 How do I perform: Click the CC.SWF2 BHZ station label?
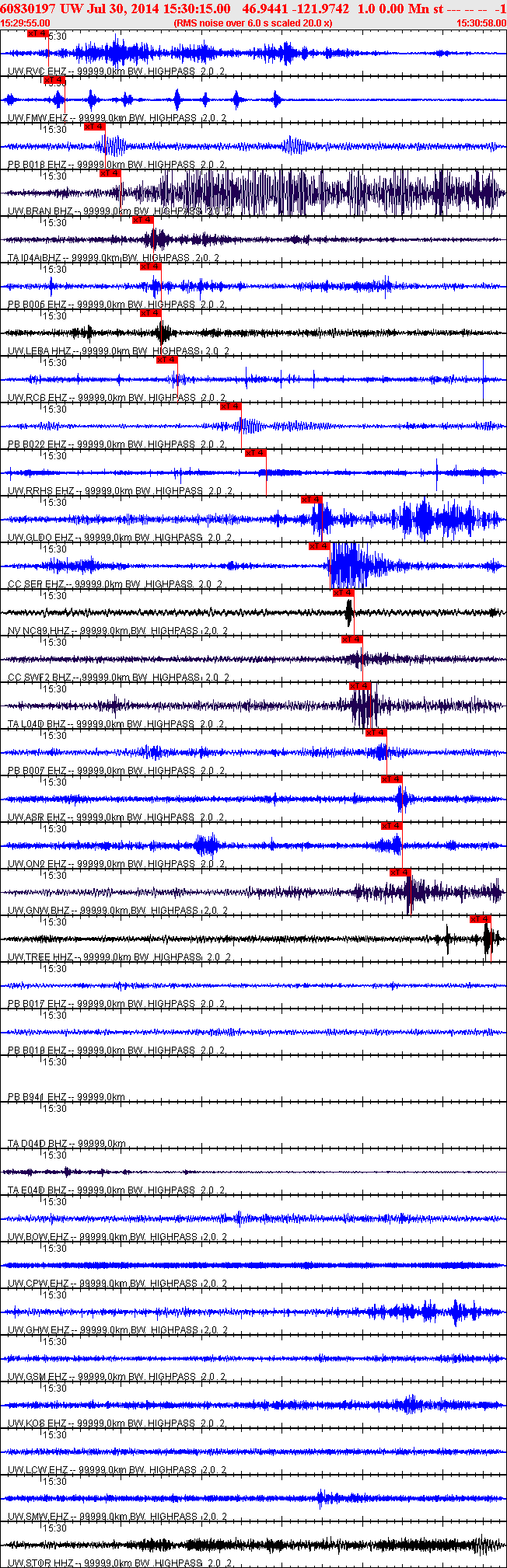point(40,678)
